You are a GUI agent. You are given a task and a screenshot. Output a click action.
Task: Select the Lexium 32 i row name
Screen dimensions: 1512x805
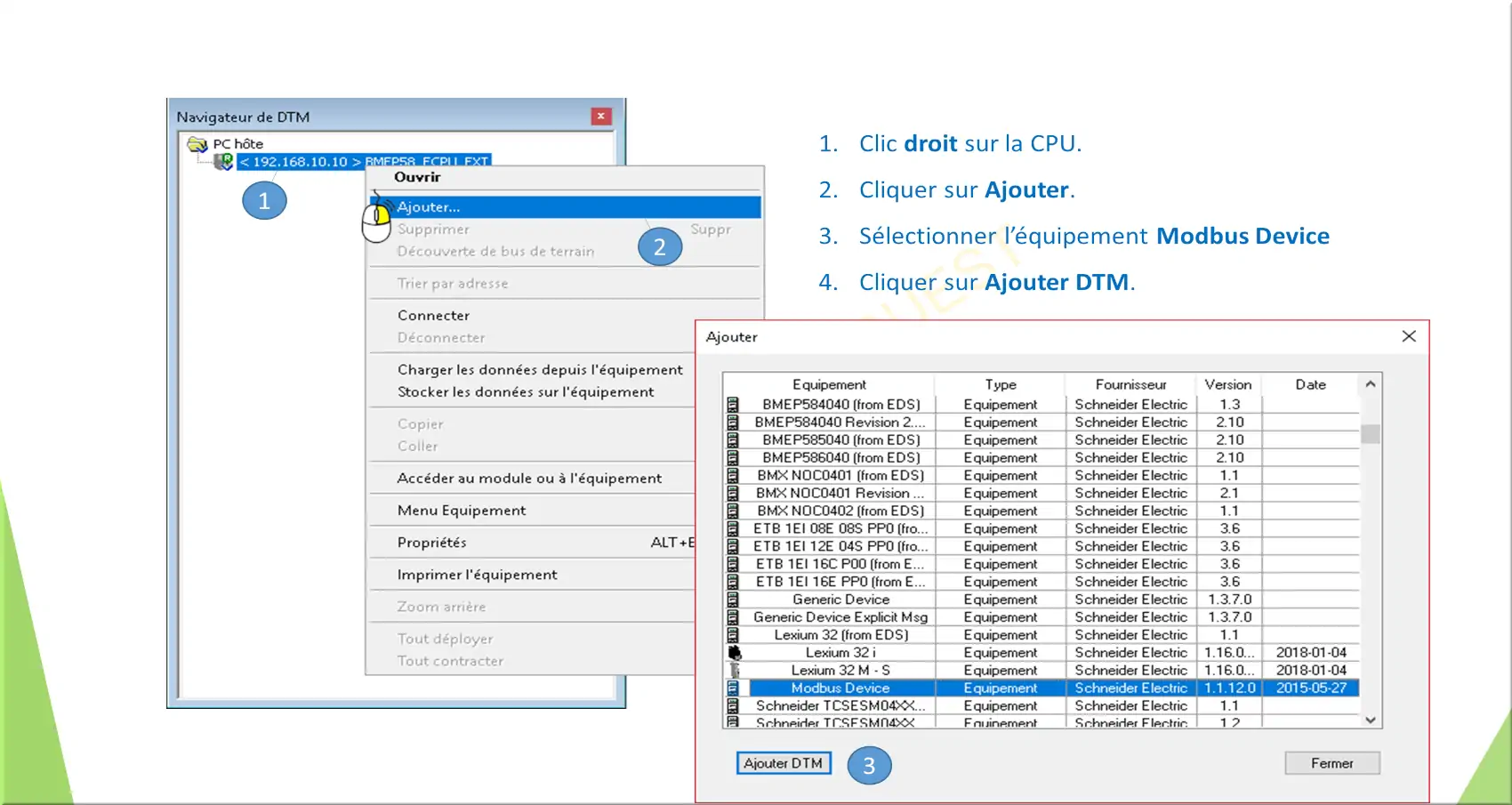coord(840,652)
